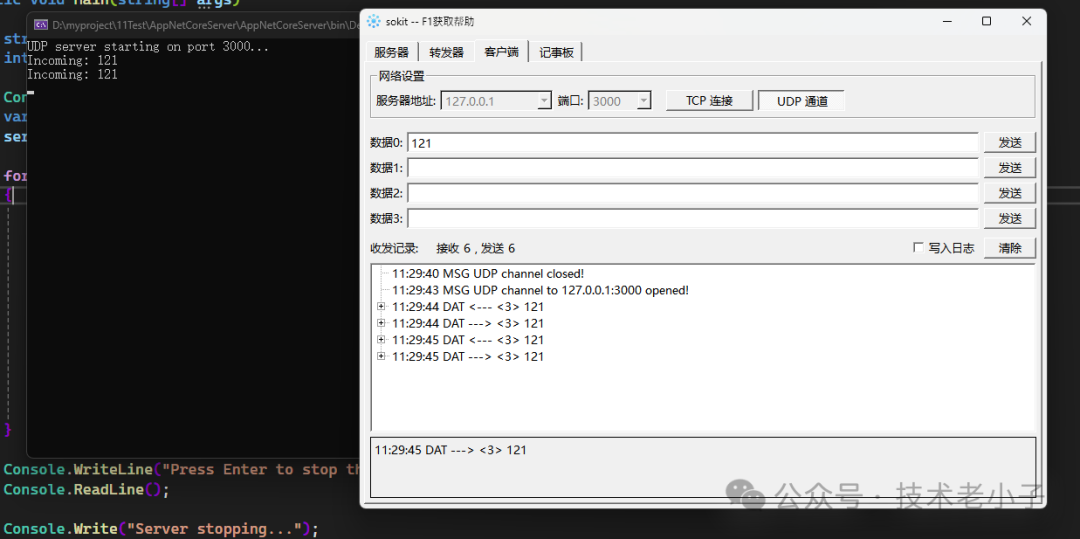Switch to the 转发器 tab
The width and height of the screenshot is (1080, 539).
coord(446,52)
